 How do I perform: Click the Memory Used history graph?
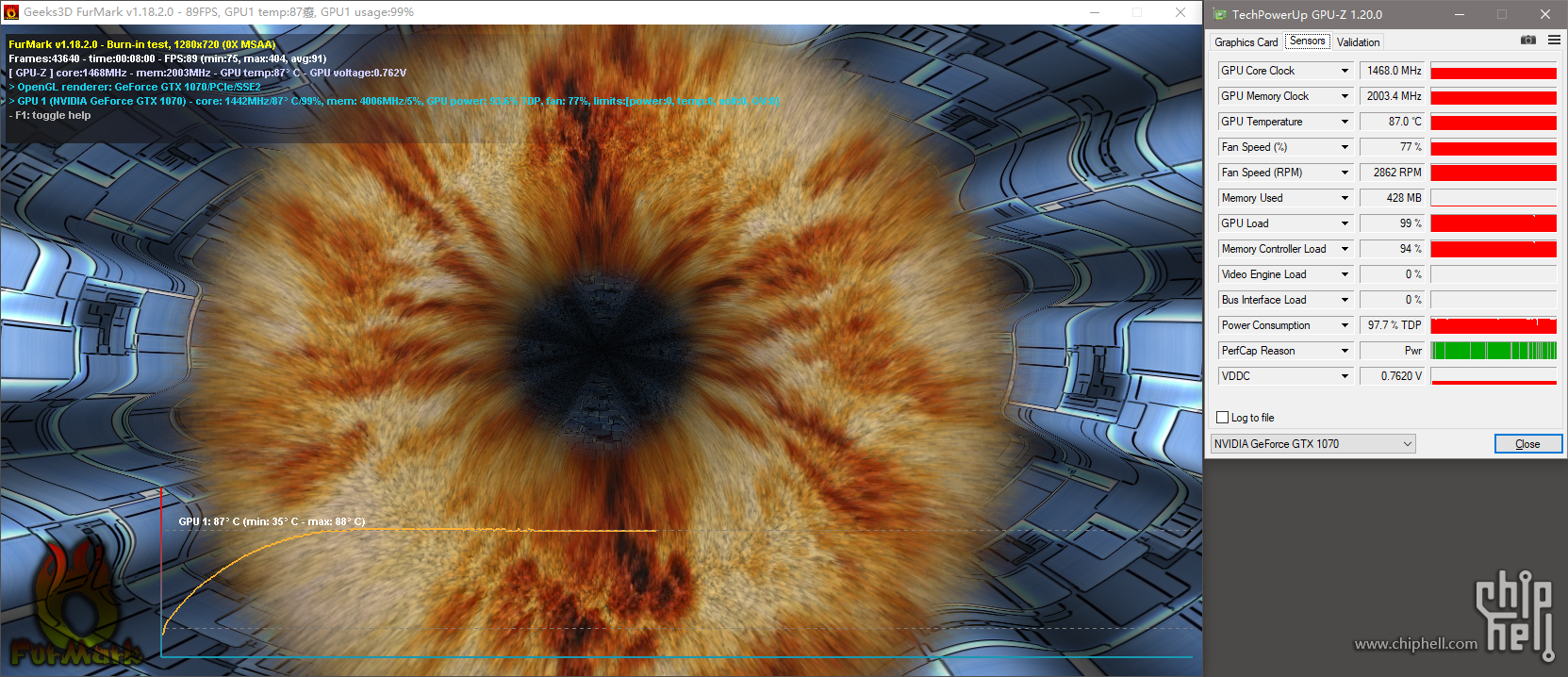coord(1494,198)
